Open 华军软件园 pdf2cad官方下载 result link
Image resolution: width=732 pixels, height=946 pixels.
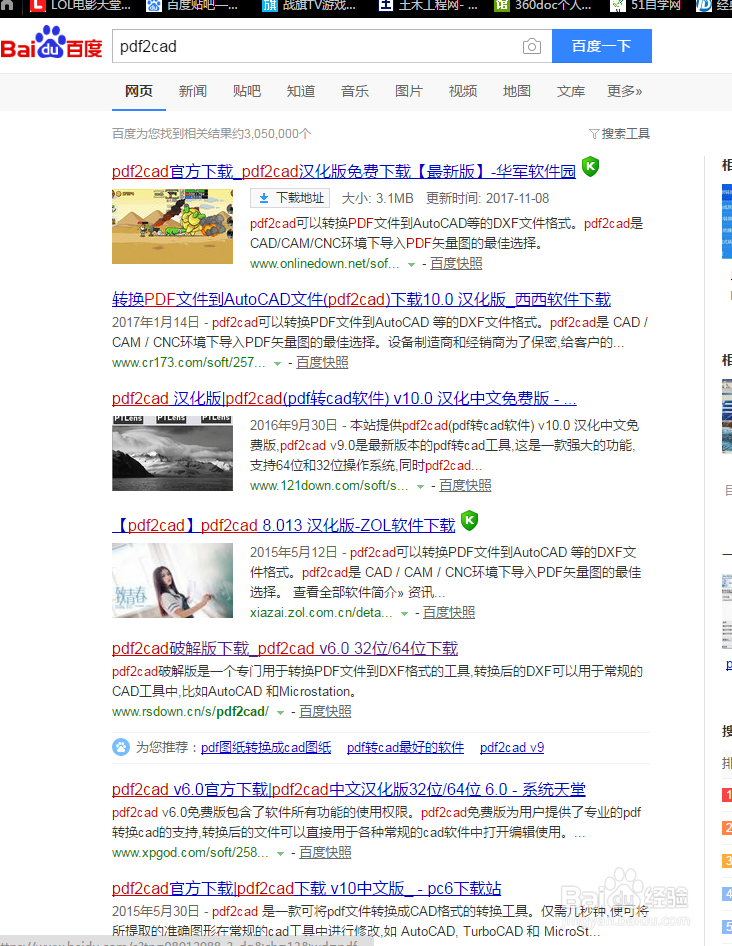(344, 171)
